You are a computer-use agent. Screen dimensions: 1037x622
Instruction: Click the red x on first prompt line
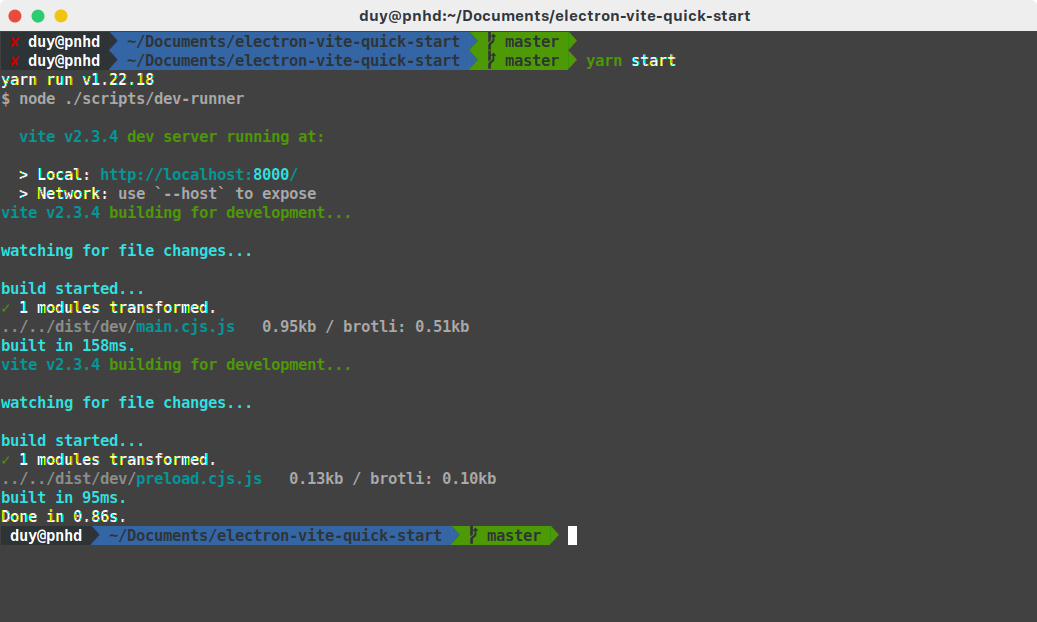tap(15, 42)
